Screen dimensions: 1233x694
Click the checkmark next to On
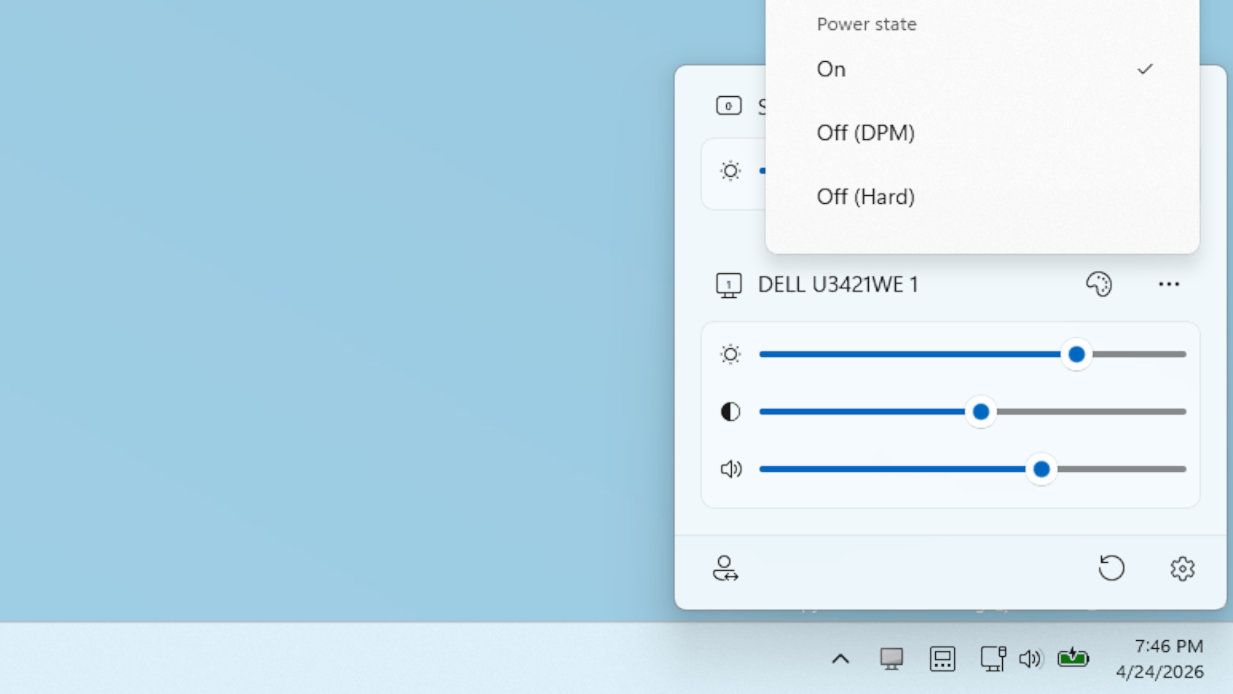(x=1144, y=68)
